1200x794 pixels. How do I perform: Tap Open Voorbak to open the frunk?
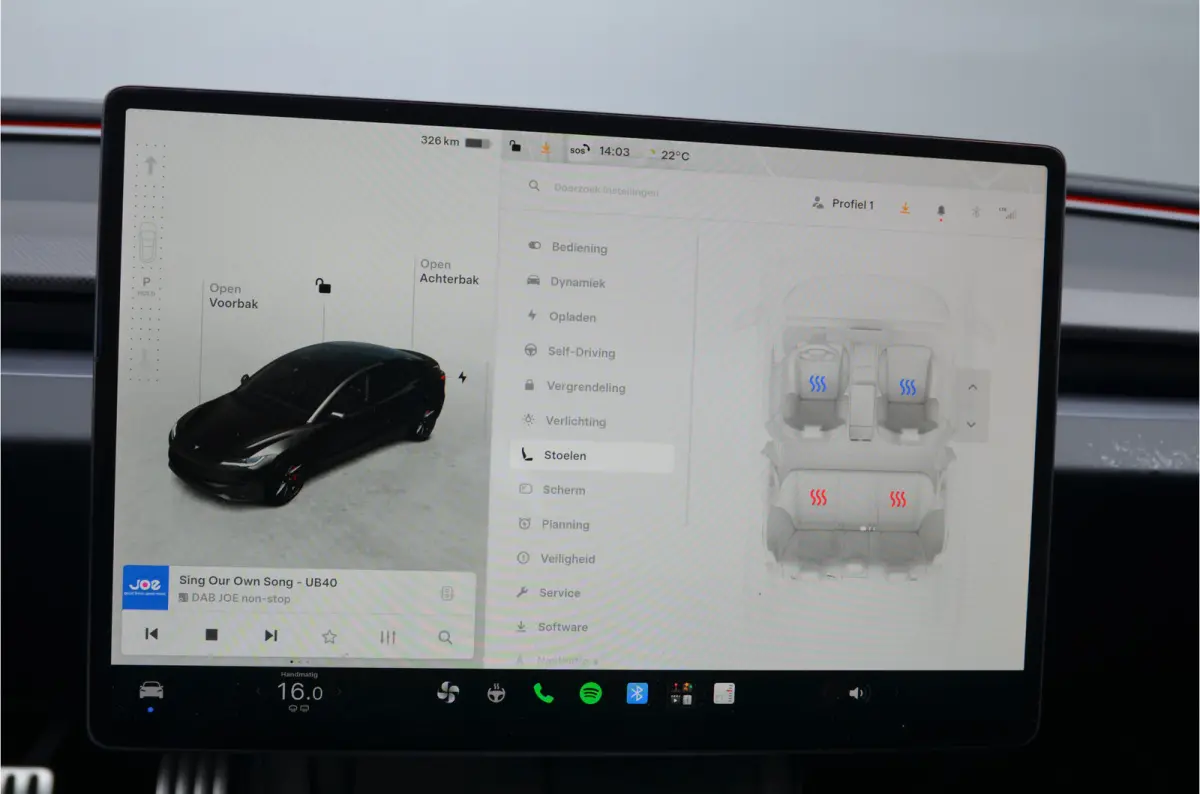(x=232, y=296)
